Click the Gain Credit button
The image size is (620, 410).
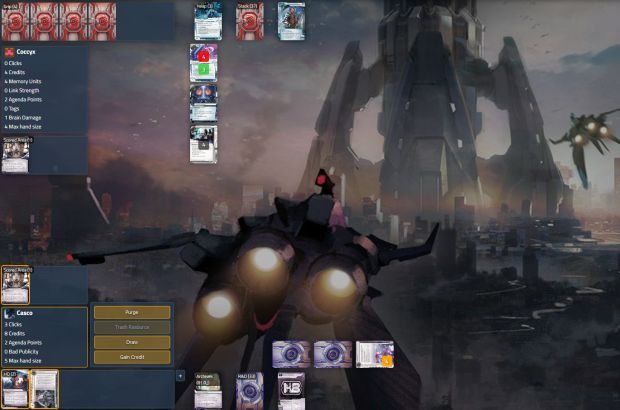(132, 357)
